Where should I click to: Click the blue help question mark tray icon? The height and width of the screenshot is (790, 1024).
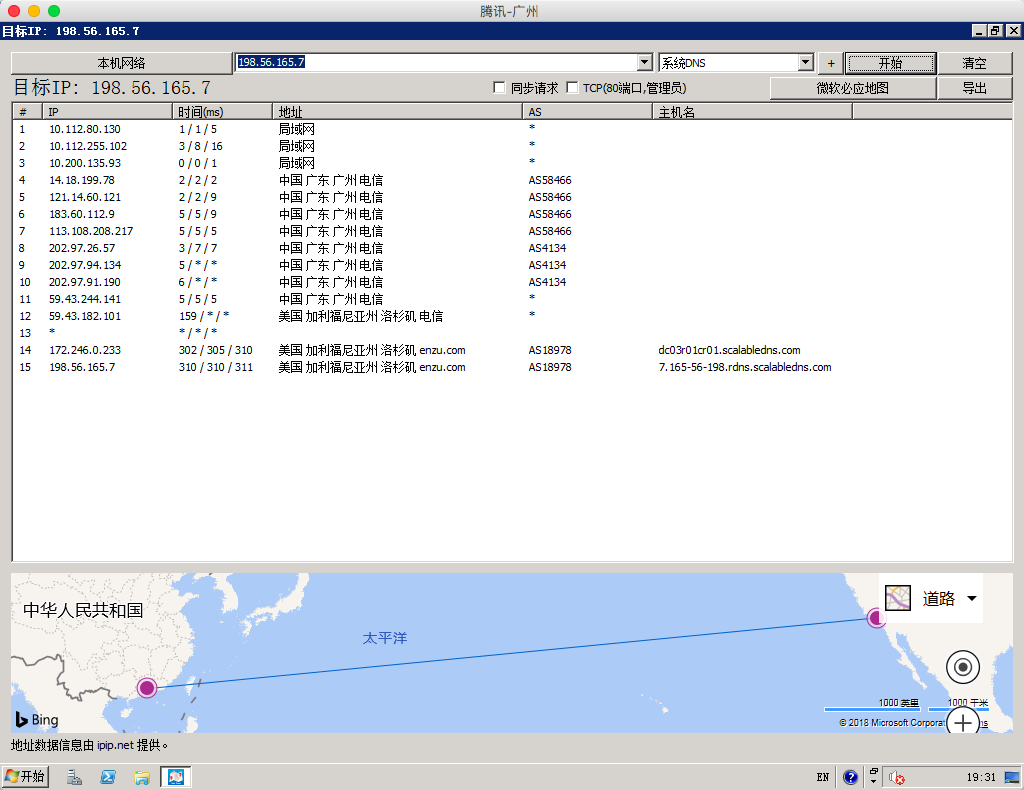[850, 777]
